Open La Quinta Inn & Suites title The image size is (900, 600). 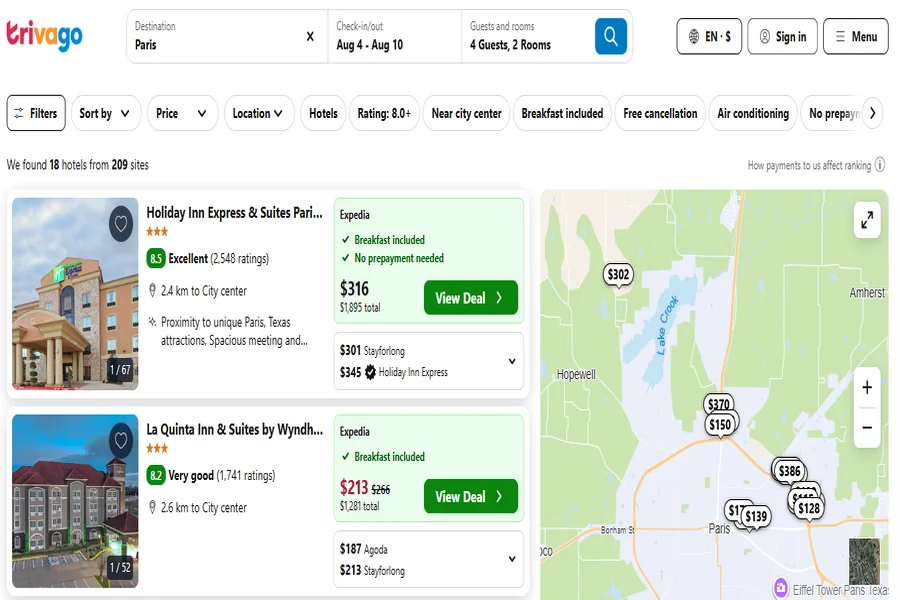(x=234, y=429)
